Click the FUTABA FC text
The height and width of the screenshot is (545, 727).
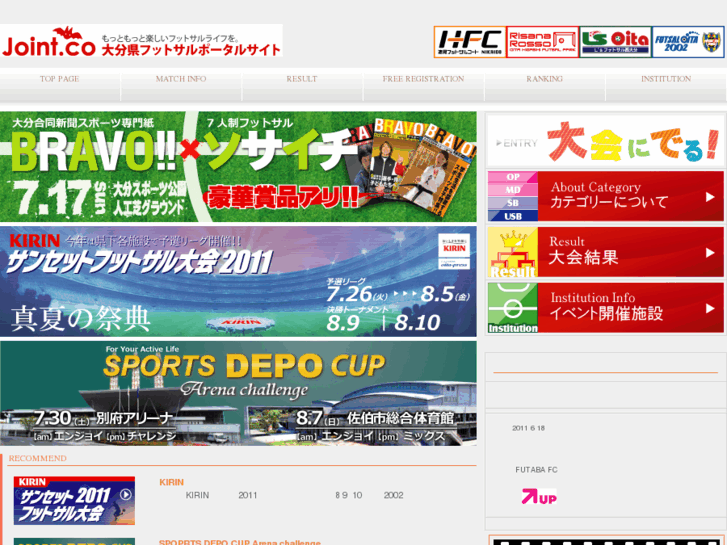click(536, 470)
